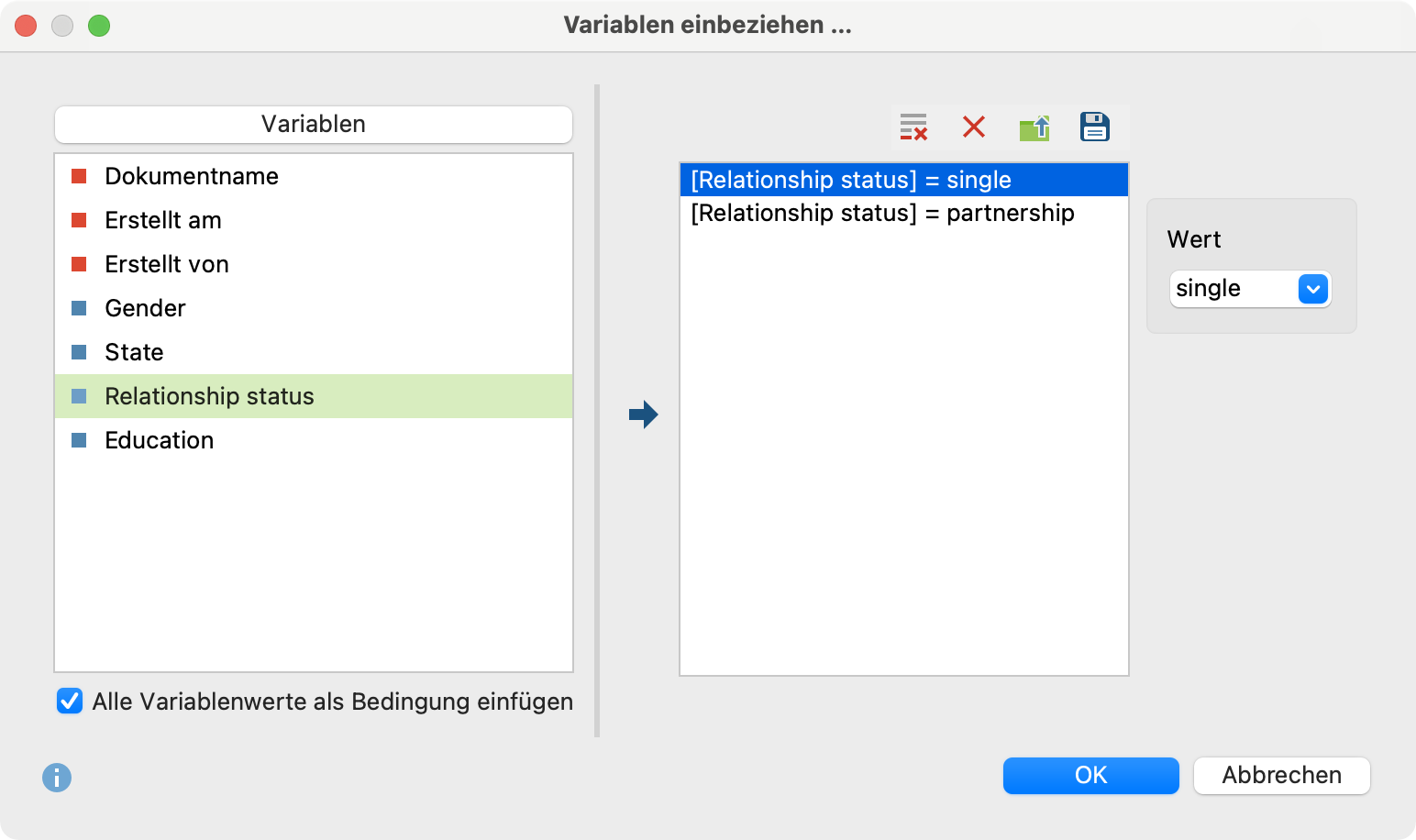This screenshot has width=1416, height=840.
Task: Close the dialog with red window button
Action: point(26,26)
